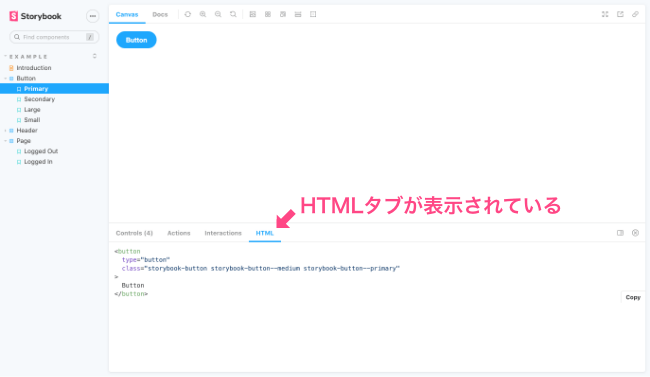This screenshot has width=650, height=377.
Task: Select the HTML panel tab
Action: (264, 233)
